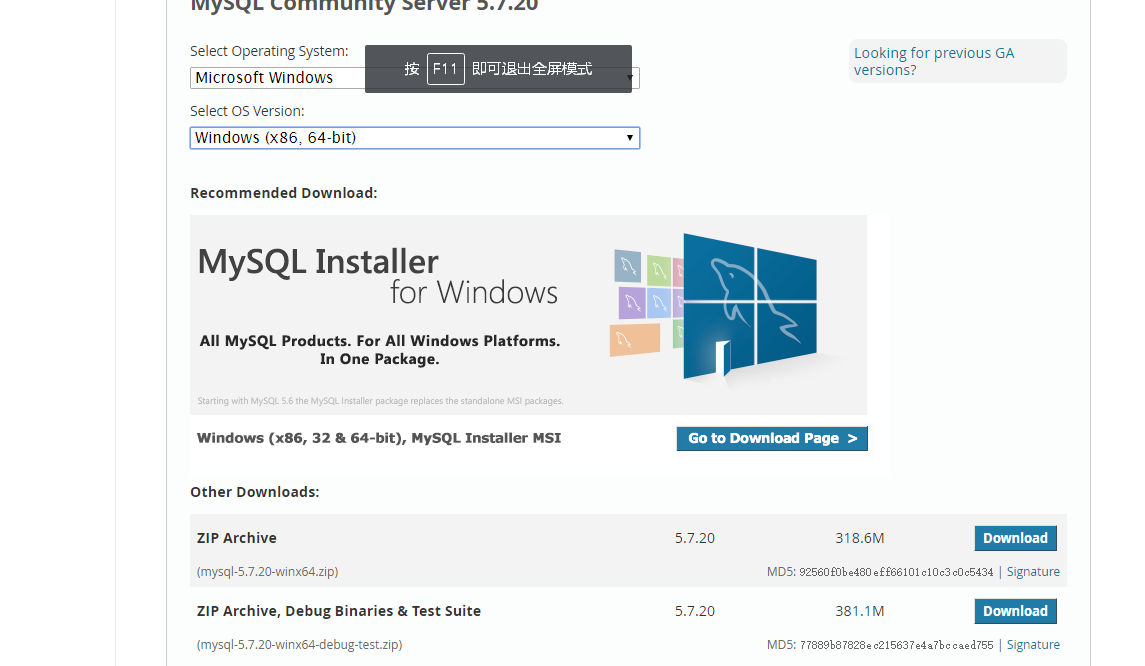Click the F11 key badge in overlay
The width and height of the screenshot is (1145, 666).
click(445, 69)
